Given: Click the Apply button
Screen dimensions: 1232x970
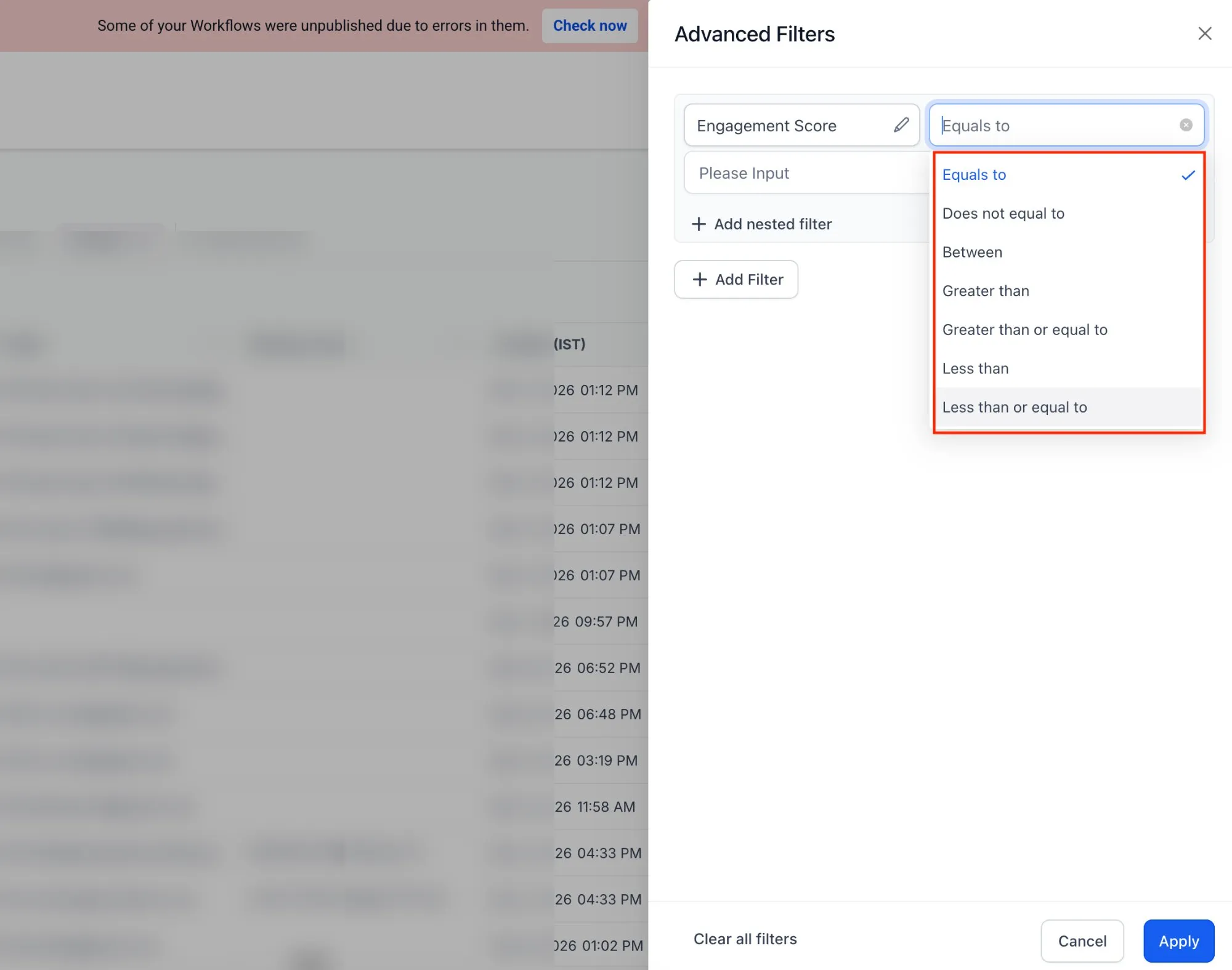Looking at the screenshot, I should 1178,941.
